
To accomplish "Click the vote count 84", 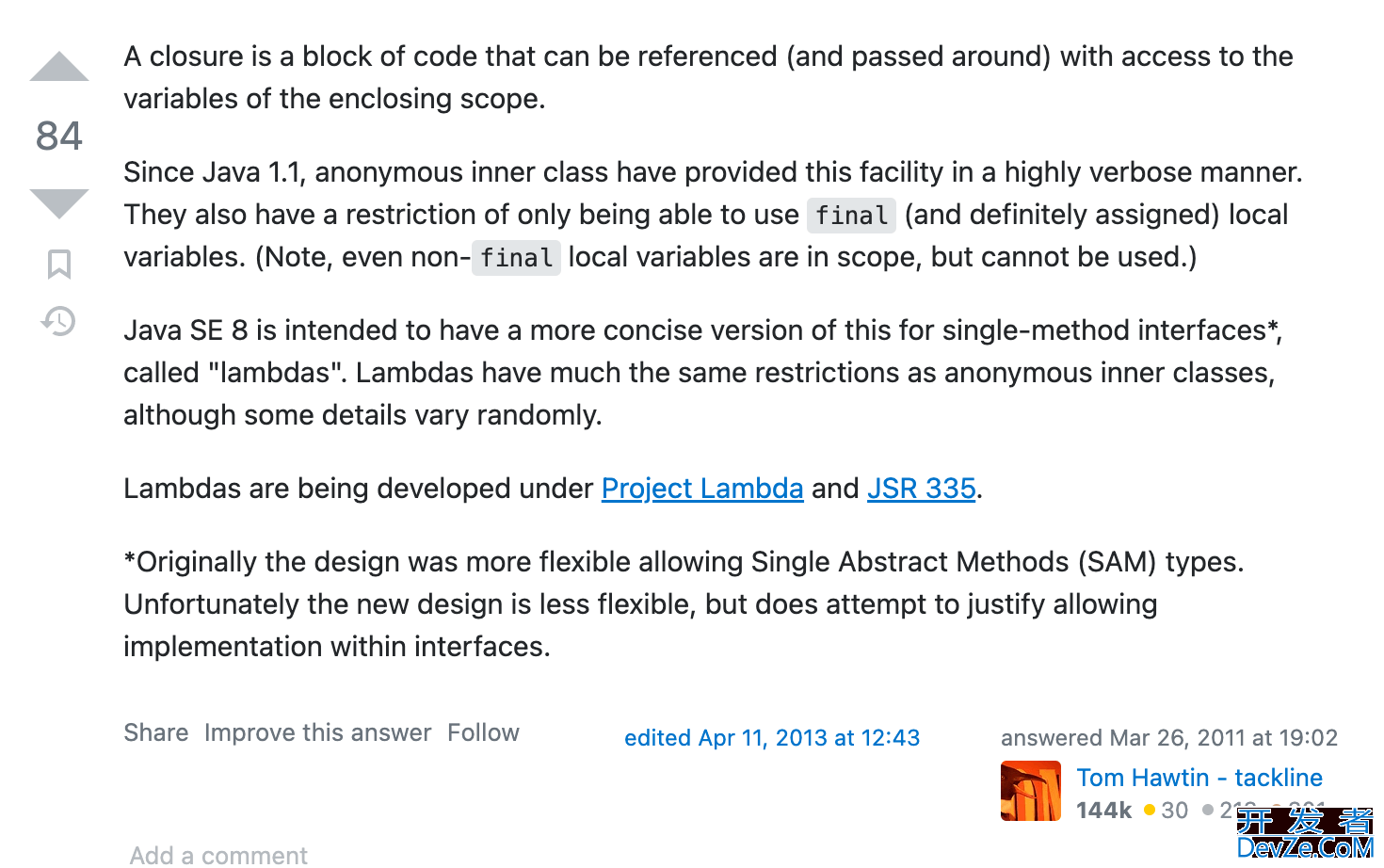I will point(59,136).
